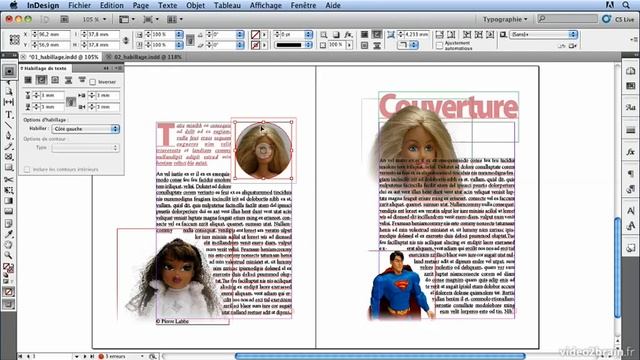Choose Jump to next column wrap icon
The width and height of the screenshot is (640, 360).
point(82,80)
